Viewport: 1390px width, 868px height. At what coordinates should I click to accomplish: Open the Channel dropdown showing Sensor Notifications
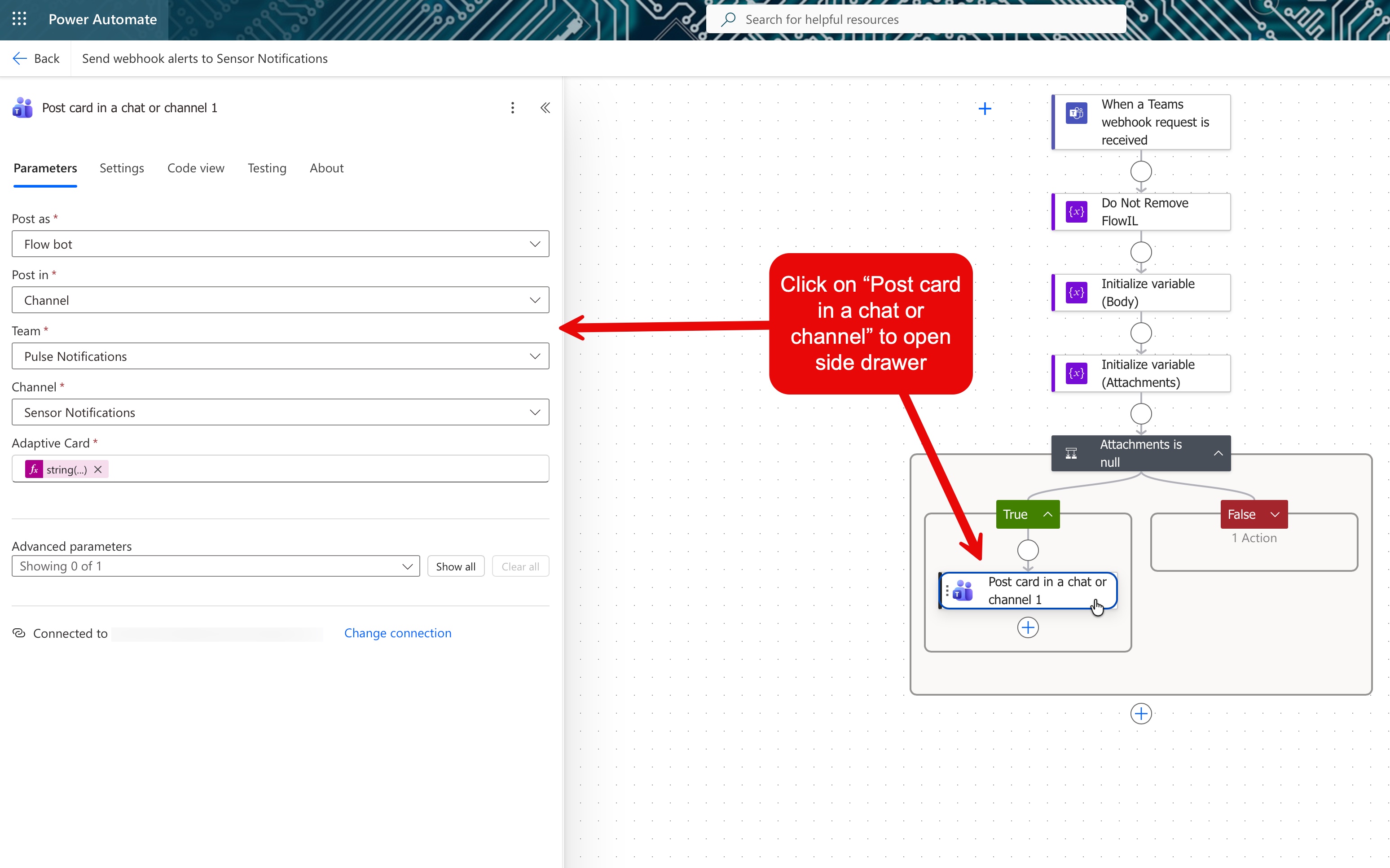pyautogui.click(x=280, y=412)
